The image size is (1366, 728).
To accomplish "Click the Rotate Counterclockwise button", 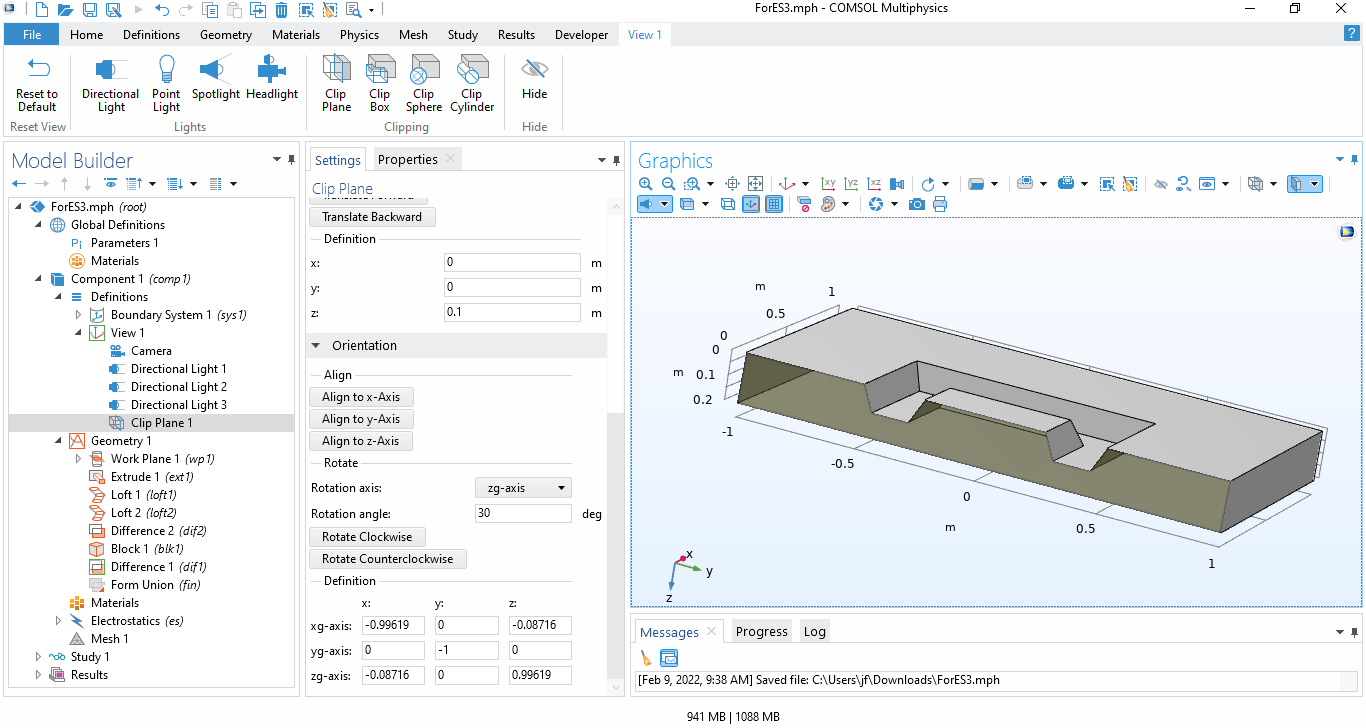I will pyautogui.click(x=387, y=559).
